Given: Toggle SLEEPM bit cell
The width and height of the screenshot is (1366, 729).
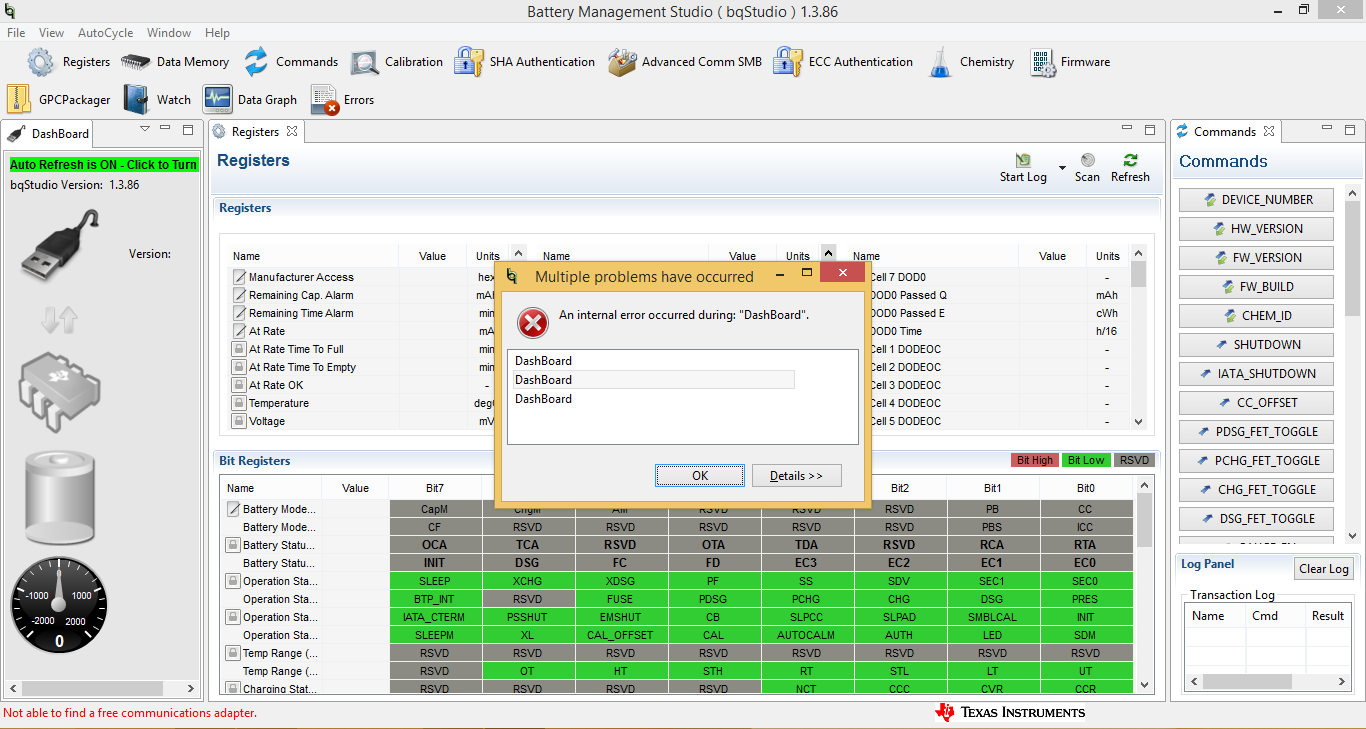Looking at the screenshot, I should [x=435, y=635].
